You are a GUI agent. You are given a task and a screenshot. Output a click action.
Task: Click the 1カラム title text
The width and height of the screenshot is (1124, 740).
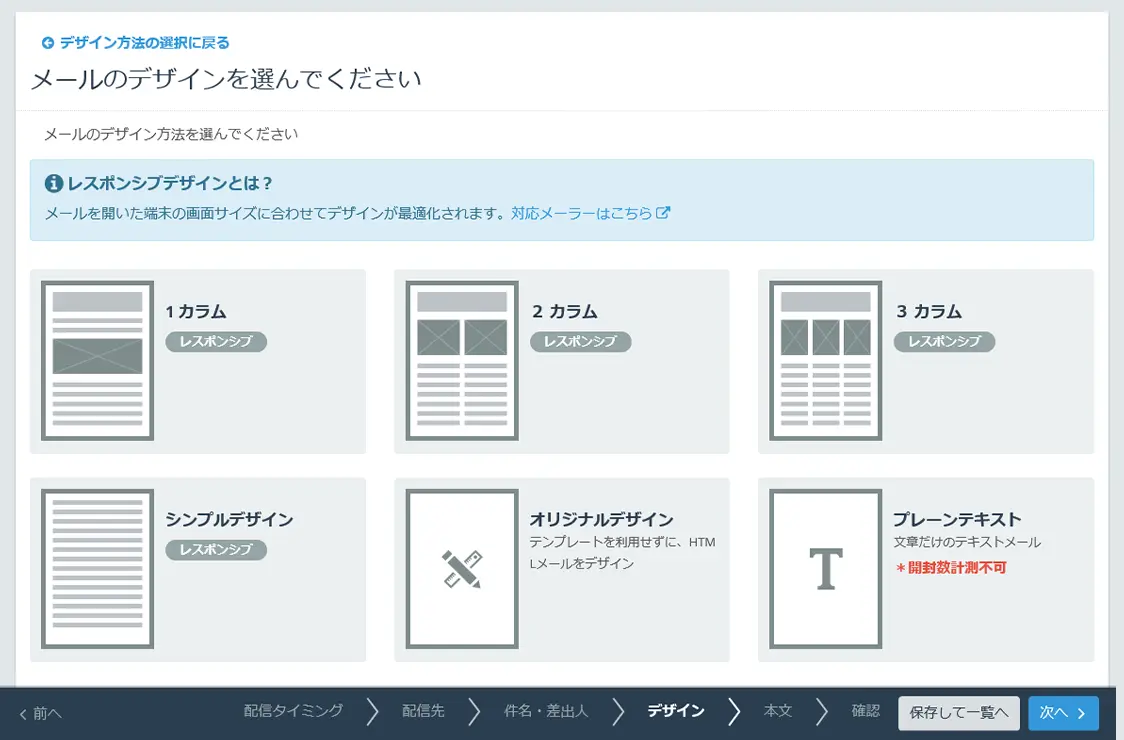pos(196,312)
